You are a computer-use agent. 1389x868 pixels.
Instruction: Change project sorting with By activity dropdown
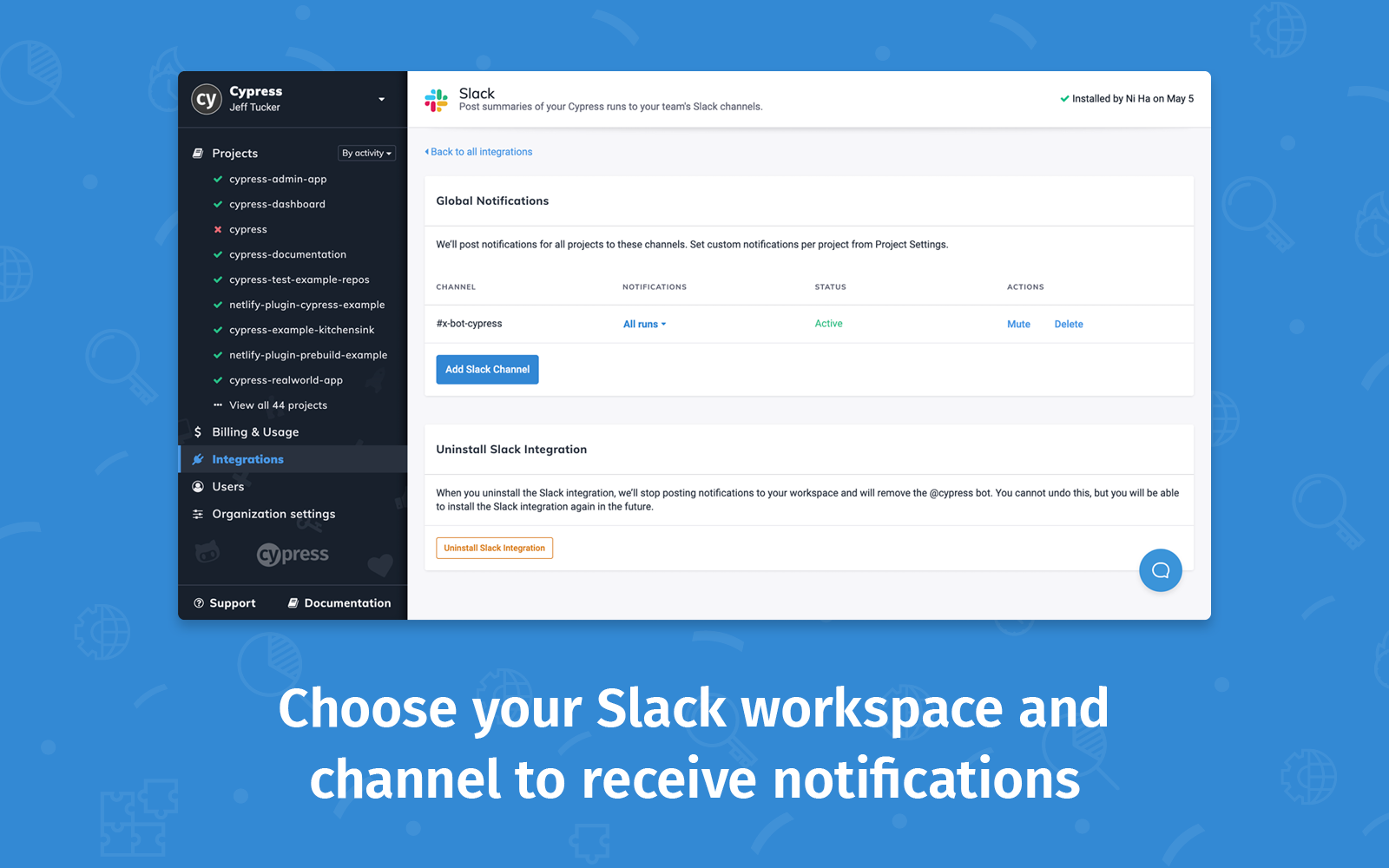[366, 154]
